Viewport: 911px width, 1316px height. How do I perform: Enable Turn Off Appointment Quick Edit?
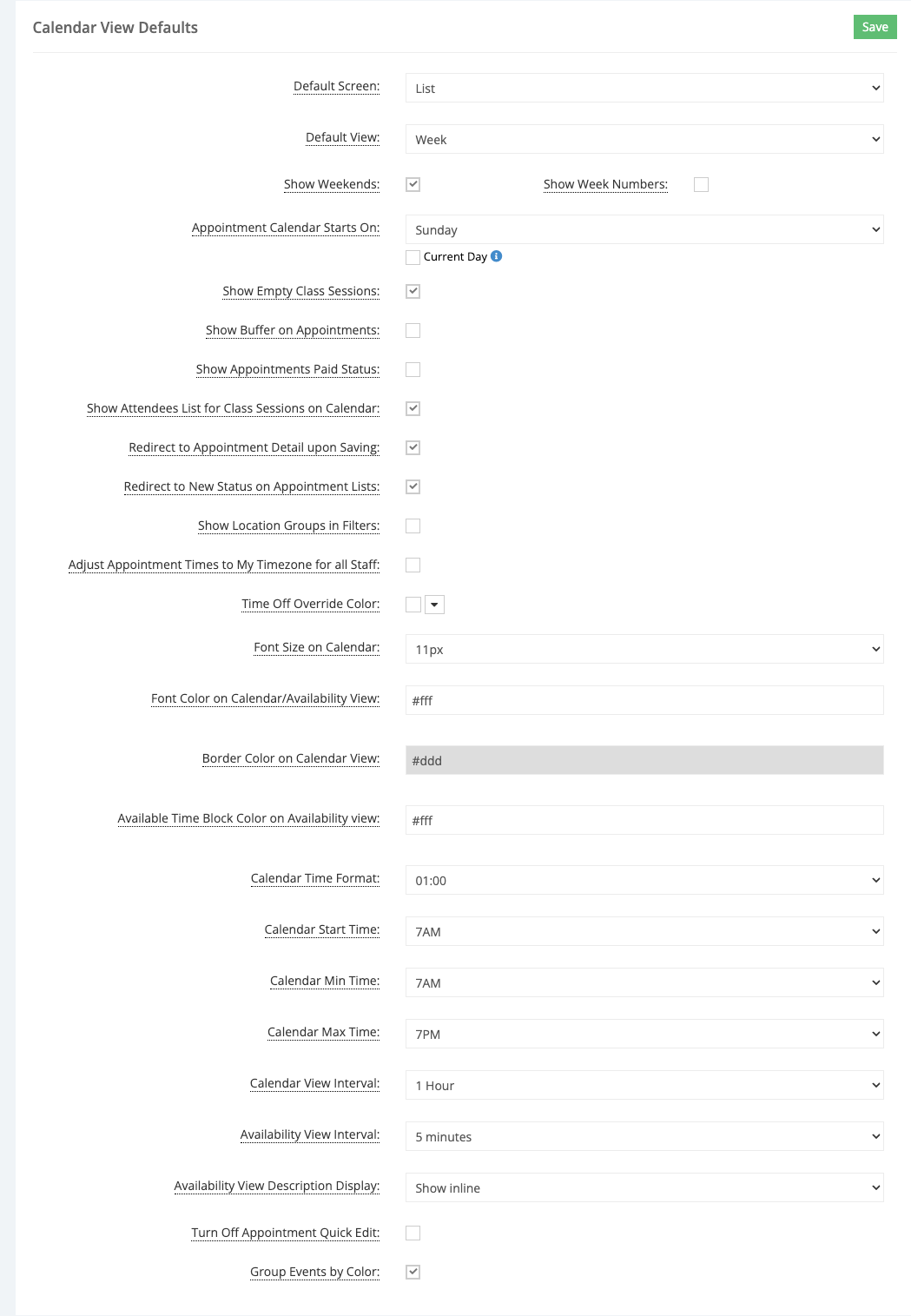(x=413, y=1232)
